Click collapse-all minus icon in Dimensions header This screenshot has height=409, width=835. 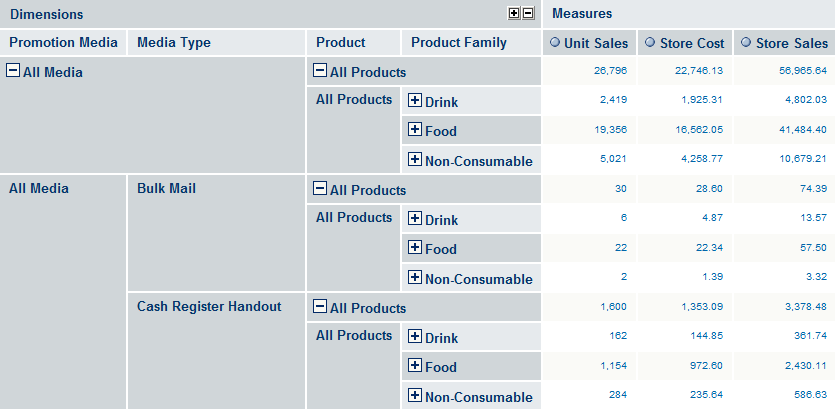tap(528, 14)
